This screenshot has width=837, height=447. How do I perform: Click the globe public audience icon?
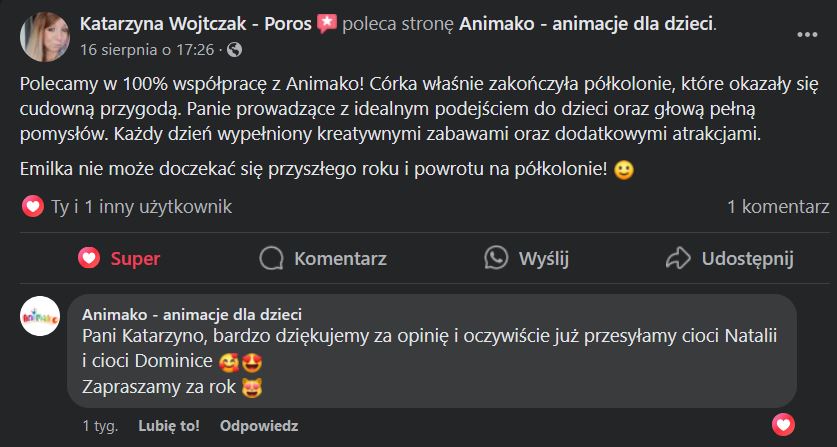(x=234, y=48)
